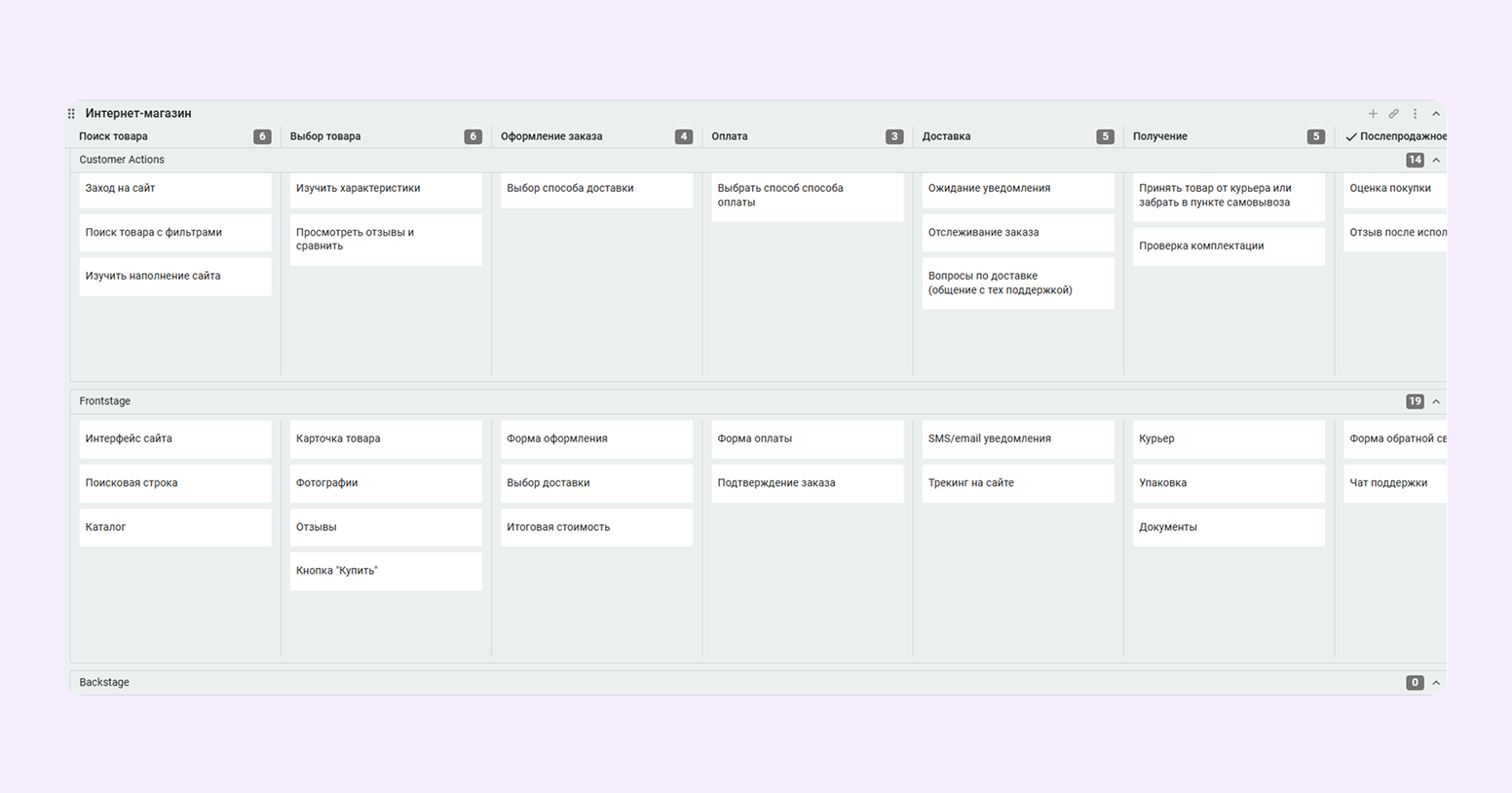The image size is (1512, 793).
Task: Click the Backstage lane title
Action: click(104, 683)
